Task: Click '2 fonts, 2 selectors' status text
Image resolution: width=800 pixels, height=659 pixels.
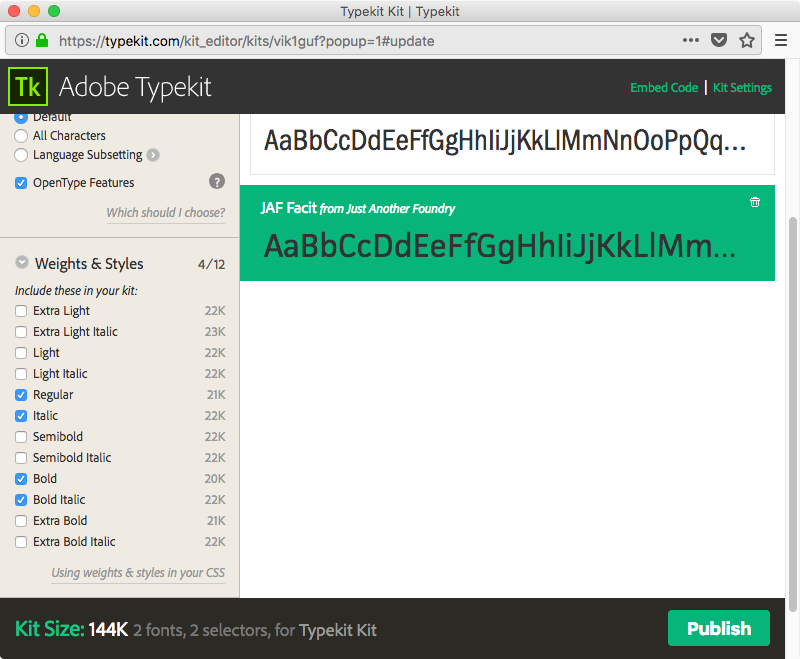Action: [202, 630]
